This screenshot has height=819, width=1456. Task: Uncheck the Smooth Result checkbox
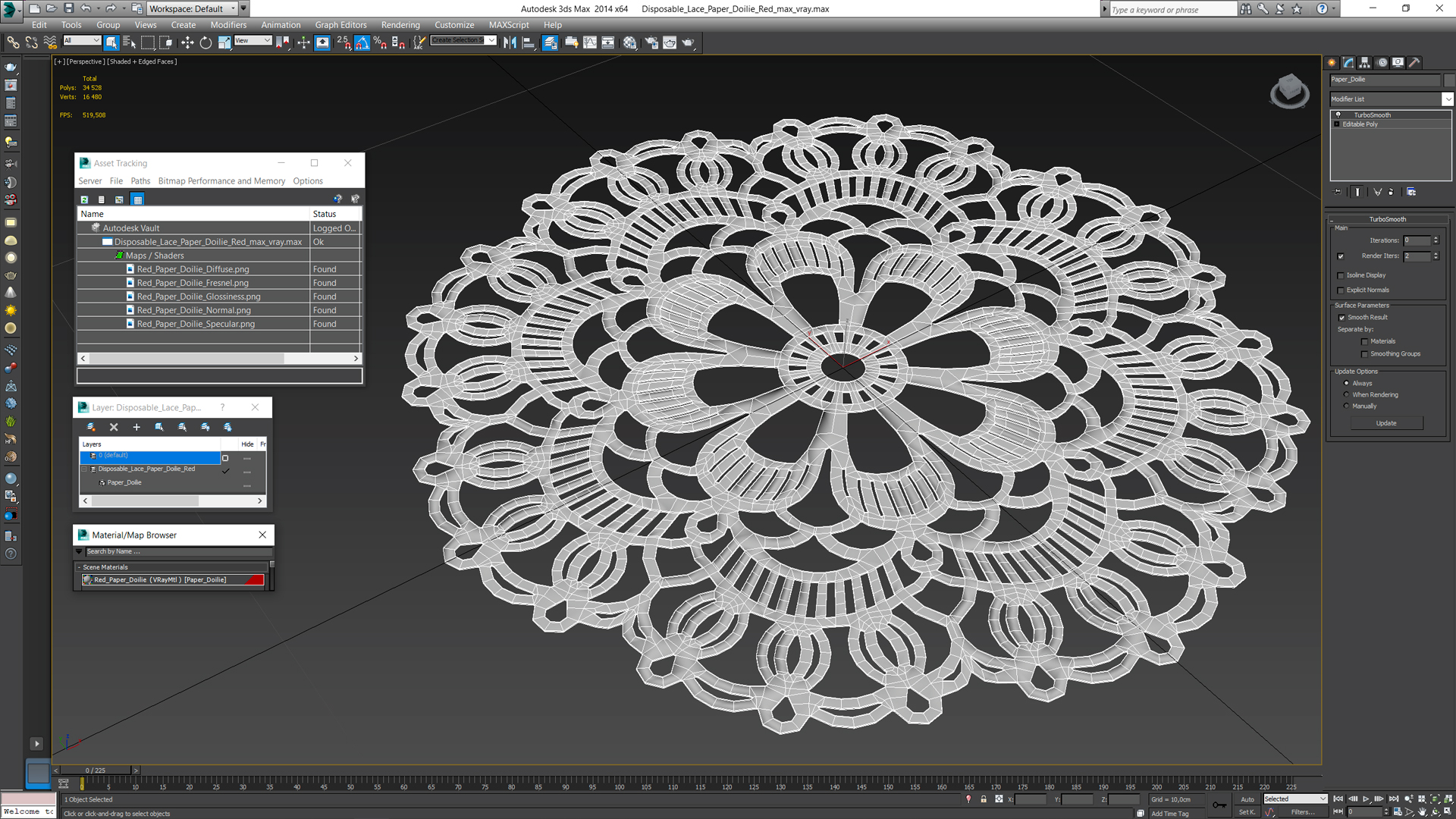(1341, 318)
